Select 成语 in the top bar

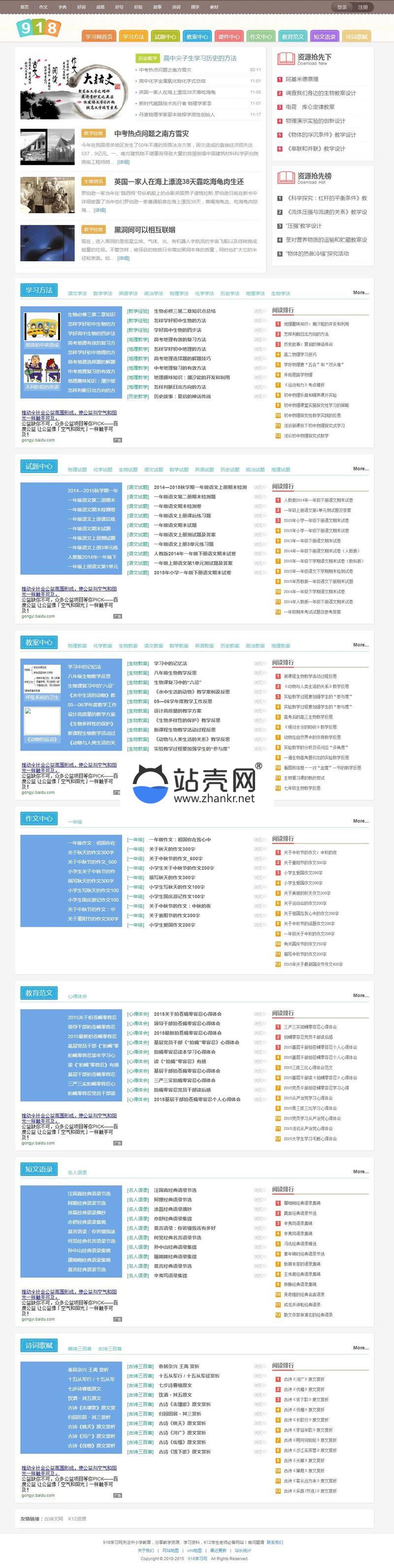tap(100, 7)
